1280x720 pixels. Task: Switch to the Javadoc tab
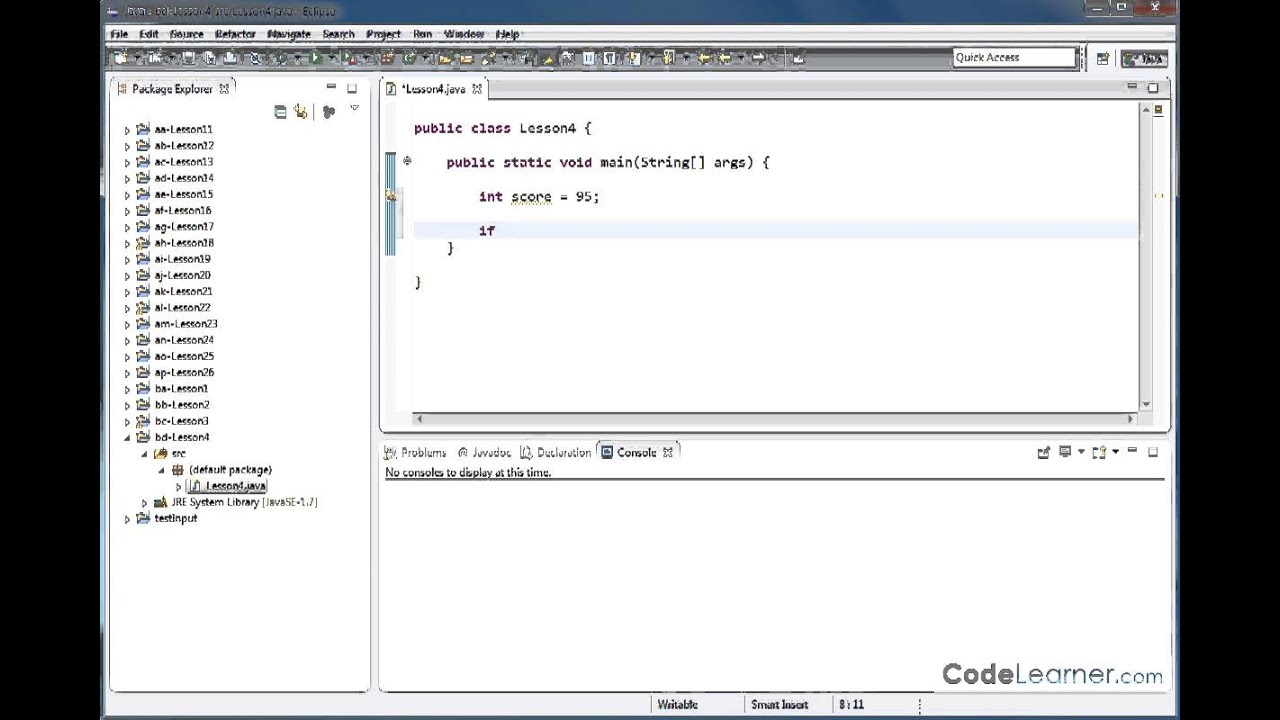[484, 452]
